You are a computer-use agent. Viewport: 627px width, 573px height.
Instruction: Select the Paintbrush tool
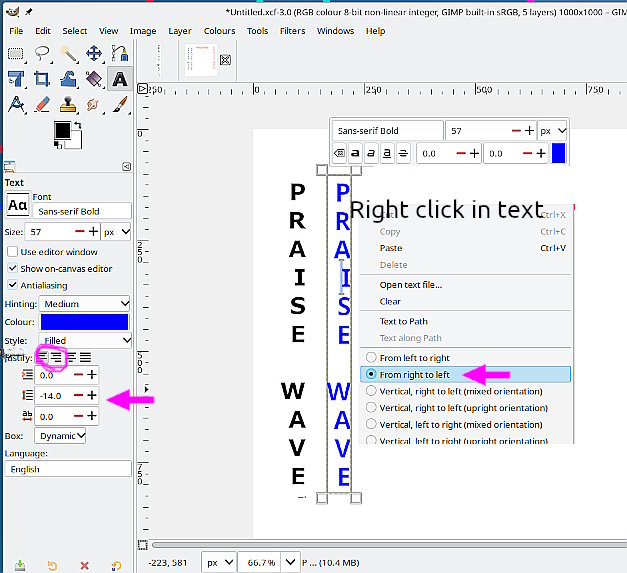coord(120,105)
